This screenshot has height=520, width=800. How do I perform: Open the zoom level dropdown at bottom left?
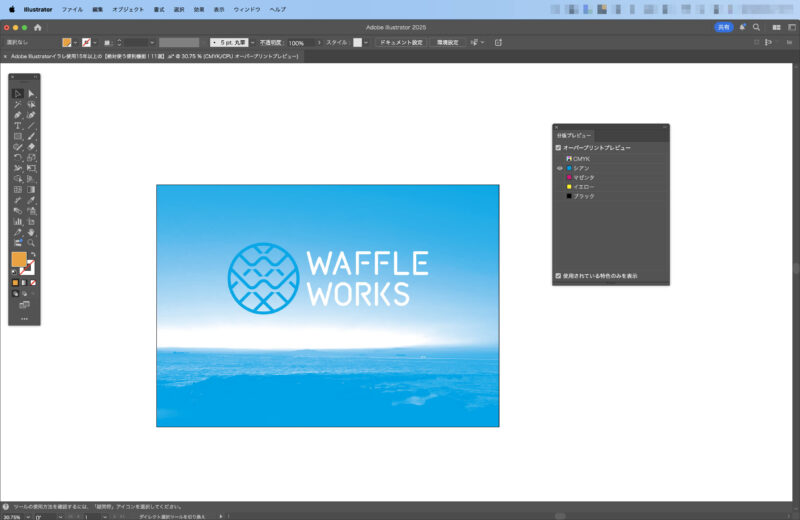[28, 516]
